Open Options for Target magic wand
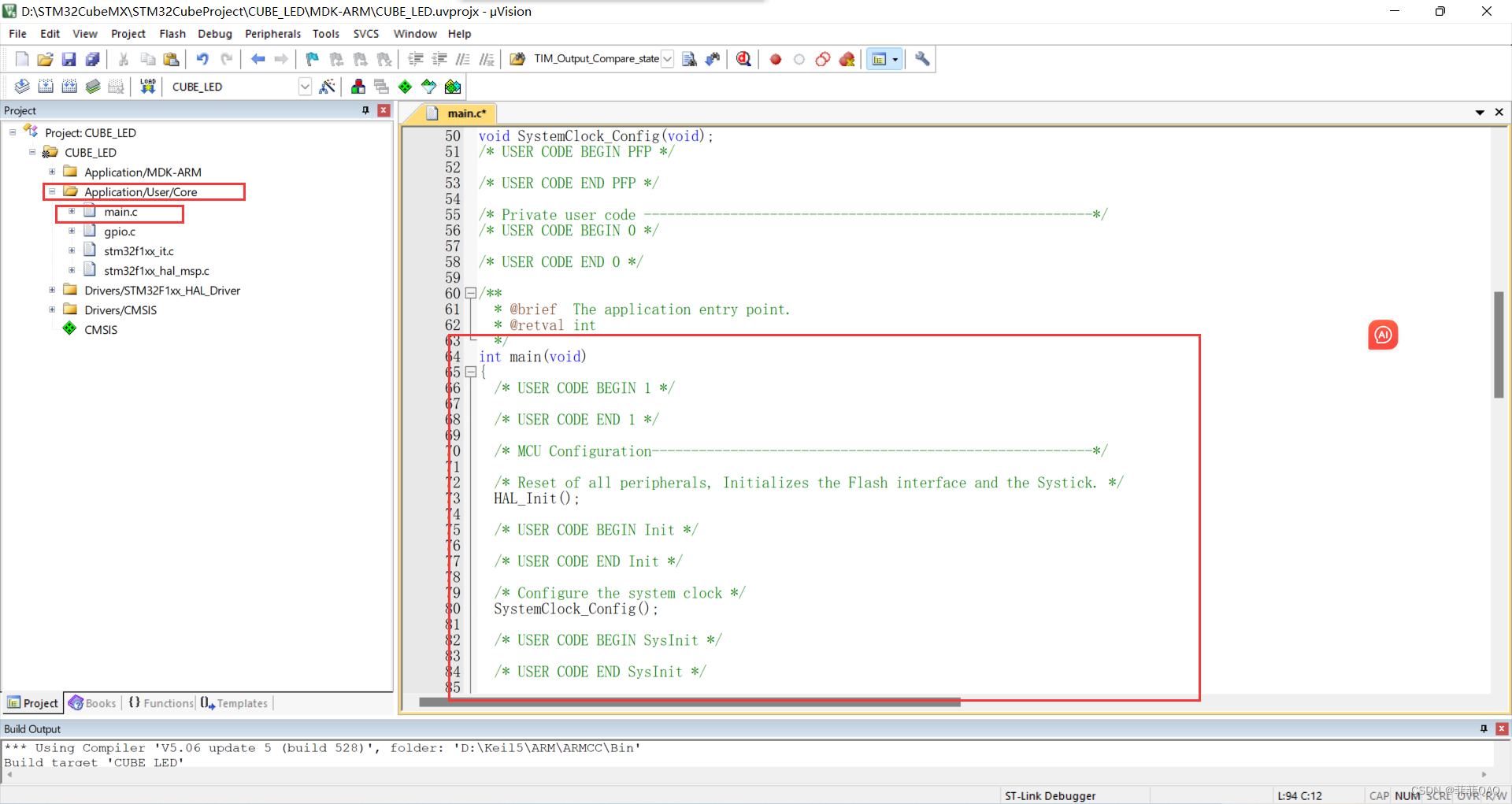Image resolution: width=1512 pixels, height=804 pixels. [328, 87]
